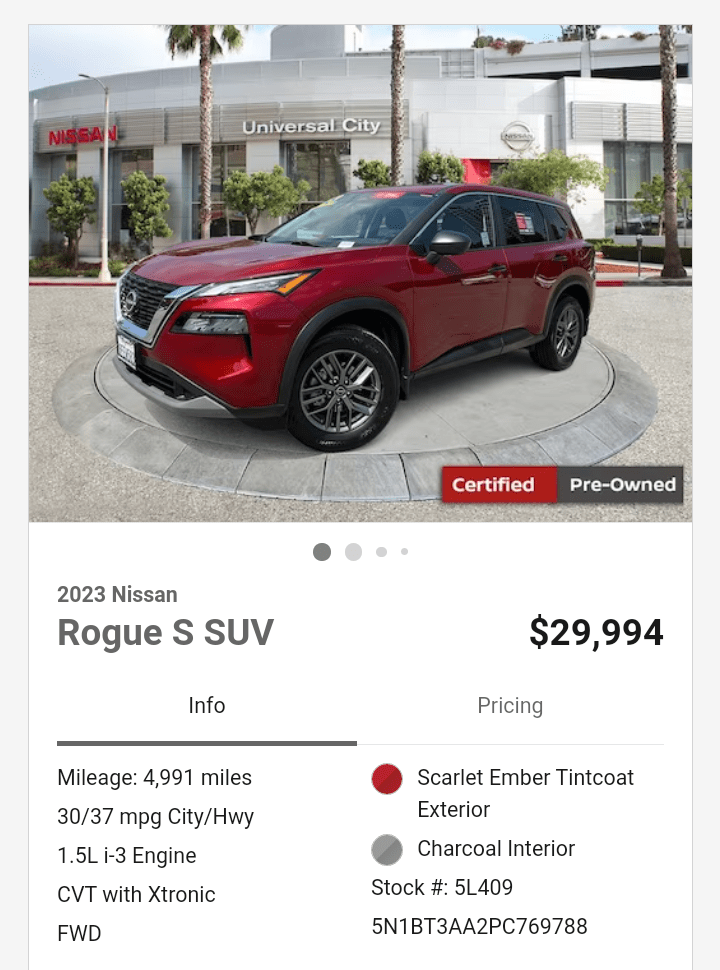This screenshot has height=970, width=720.
Task: Select the second carousel dot indicator
Action: (x=353, y=552)
